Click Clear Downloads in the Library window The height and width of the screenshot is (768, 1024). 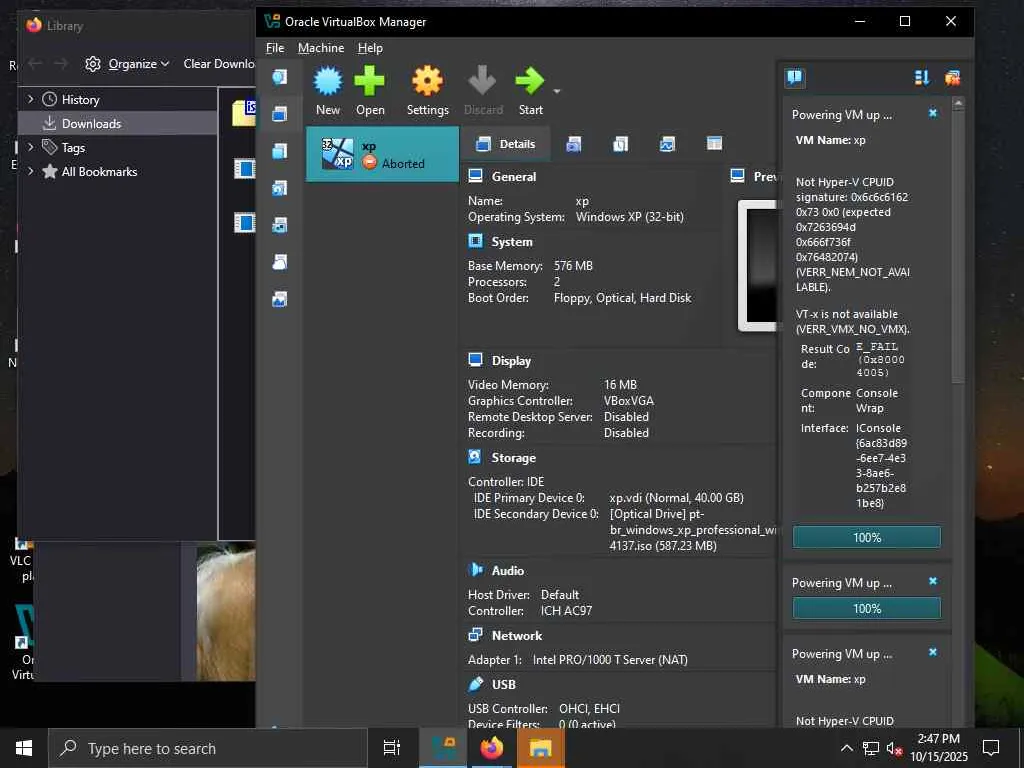(219, 64)
